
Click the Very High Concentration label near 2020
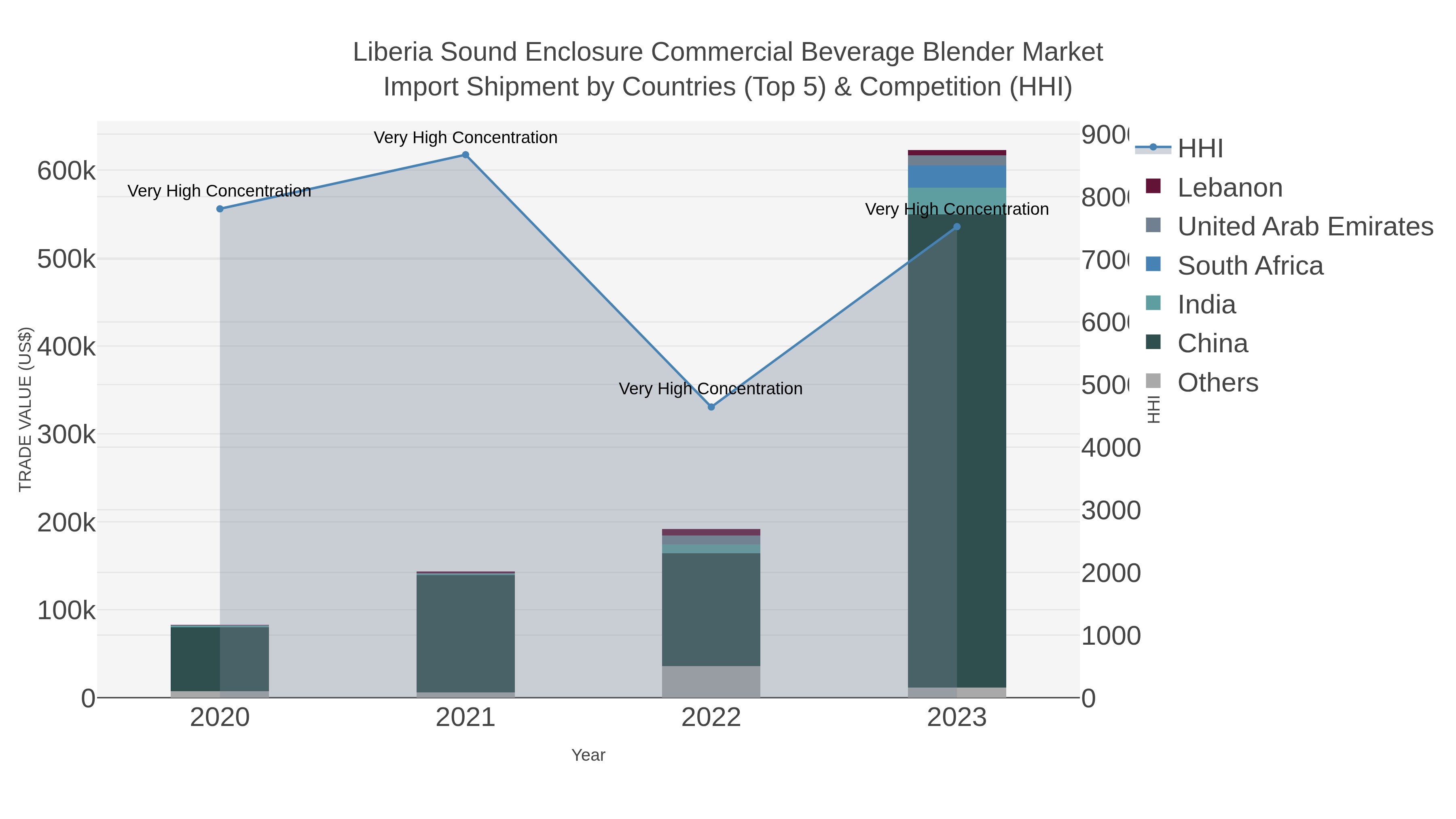pyautogui.click(x=219, y=191)
